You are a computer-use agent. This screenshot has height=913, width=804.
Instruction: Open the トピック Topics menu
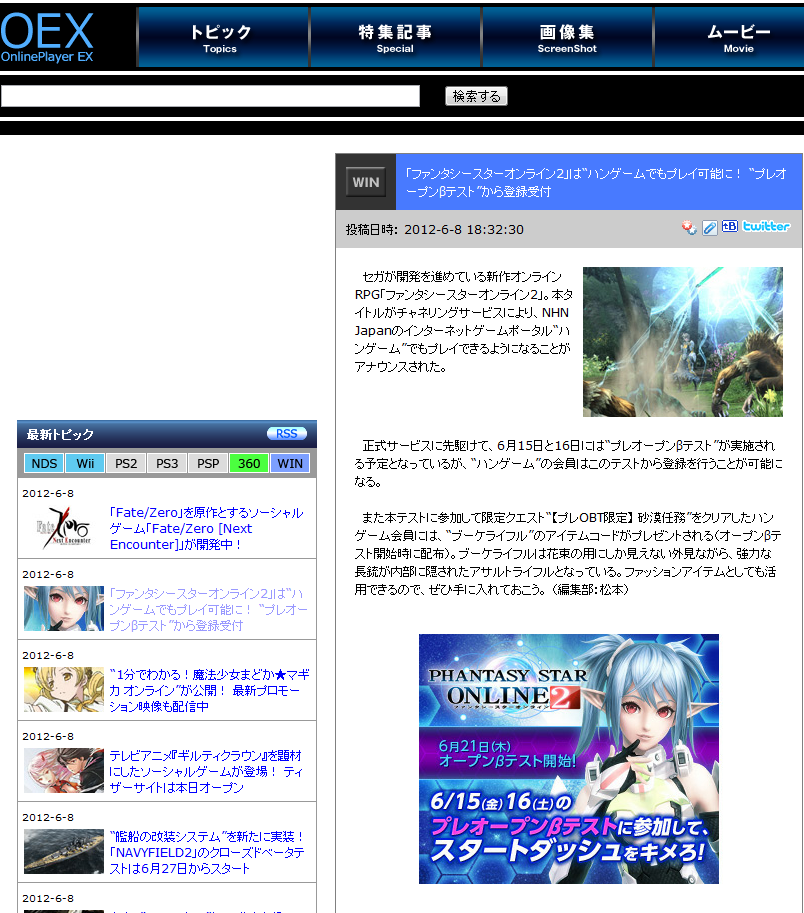[224, 37]
